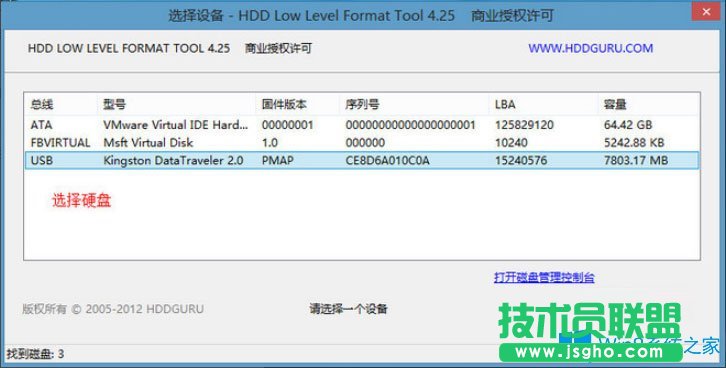The image size is (726, 368).
Task: Click the 固件版本 column header
Action: pos(297,104)
